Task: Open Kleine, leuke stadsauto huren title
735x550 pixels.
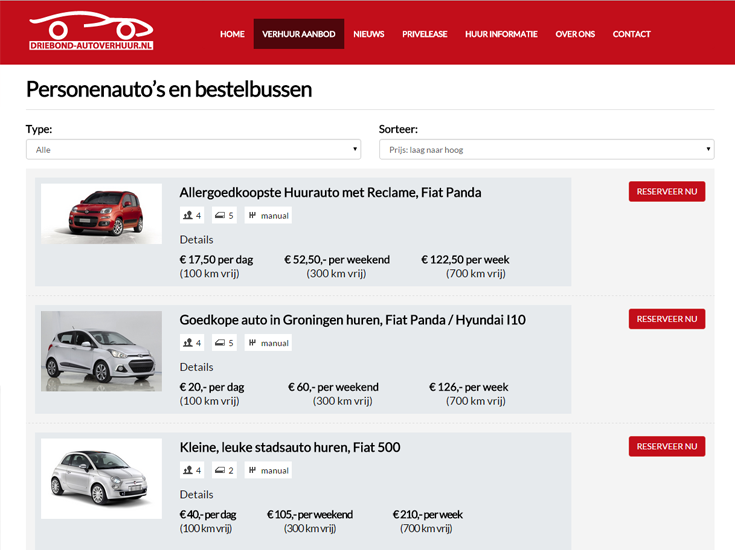Action: click(x=290, y=448)
